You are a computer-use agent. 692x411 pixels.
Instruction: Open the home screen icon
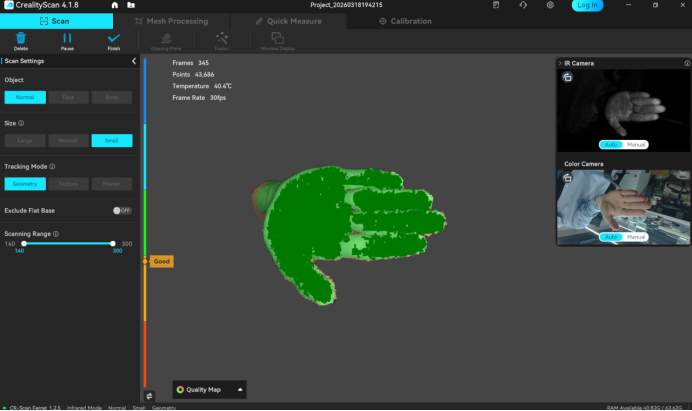tap(116, 5)
